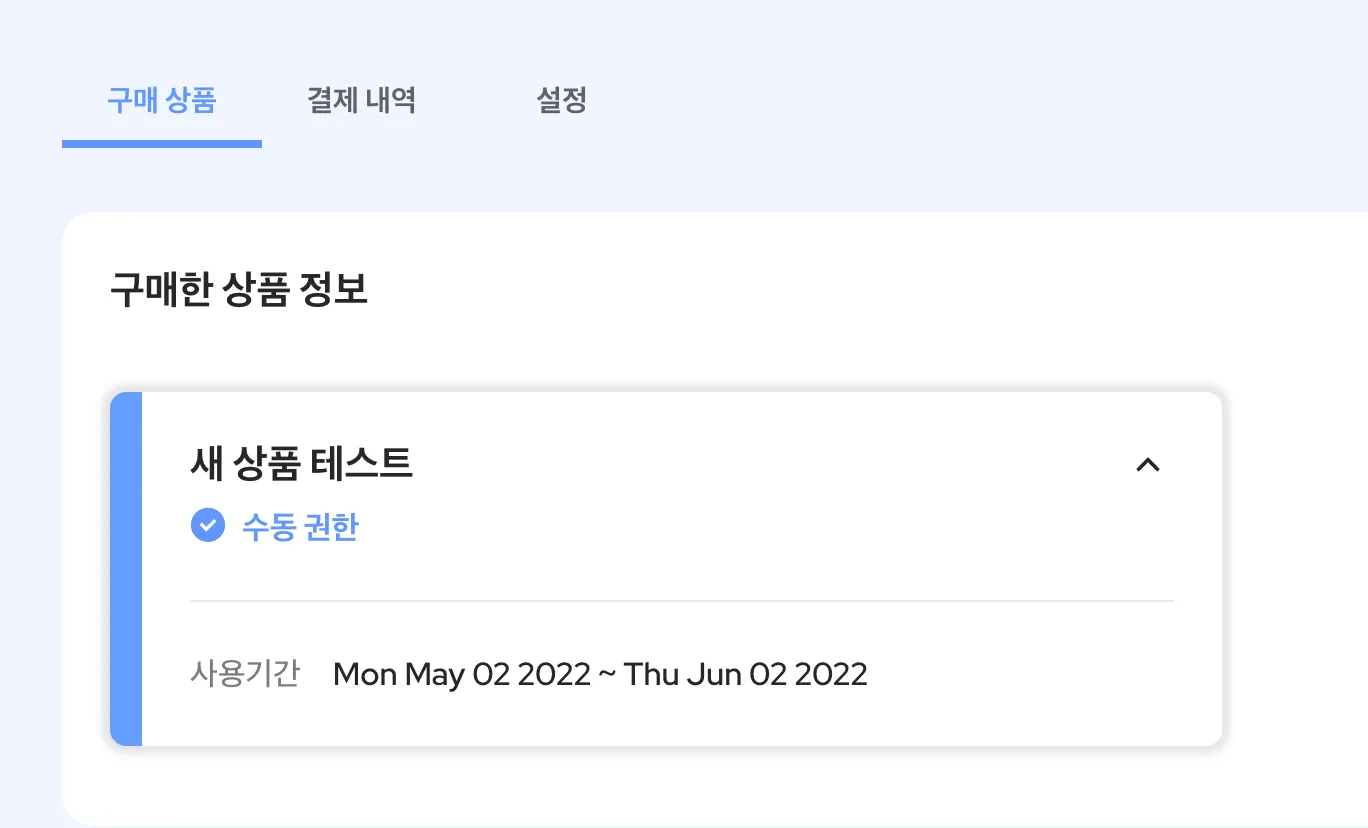Image resolution: width=1368 pixels, height=828 pixels.
Task: Click the word Jun in the usage period
Action: coord(713,675)
